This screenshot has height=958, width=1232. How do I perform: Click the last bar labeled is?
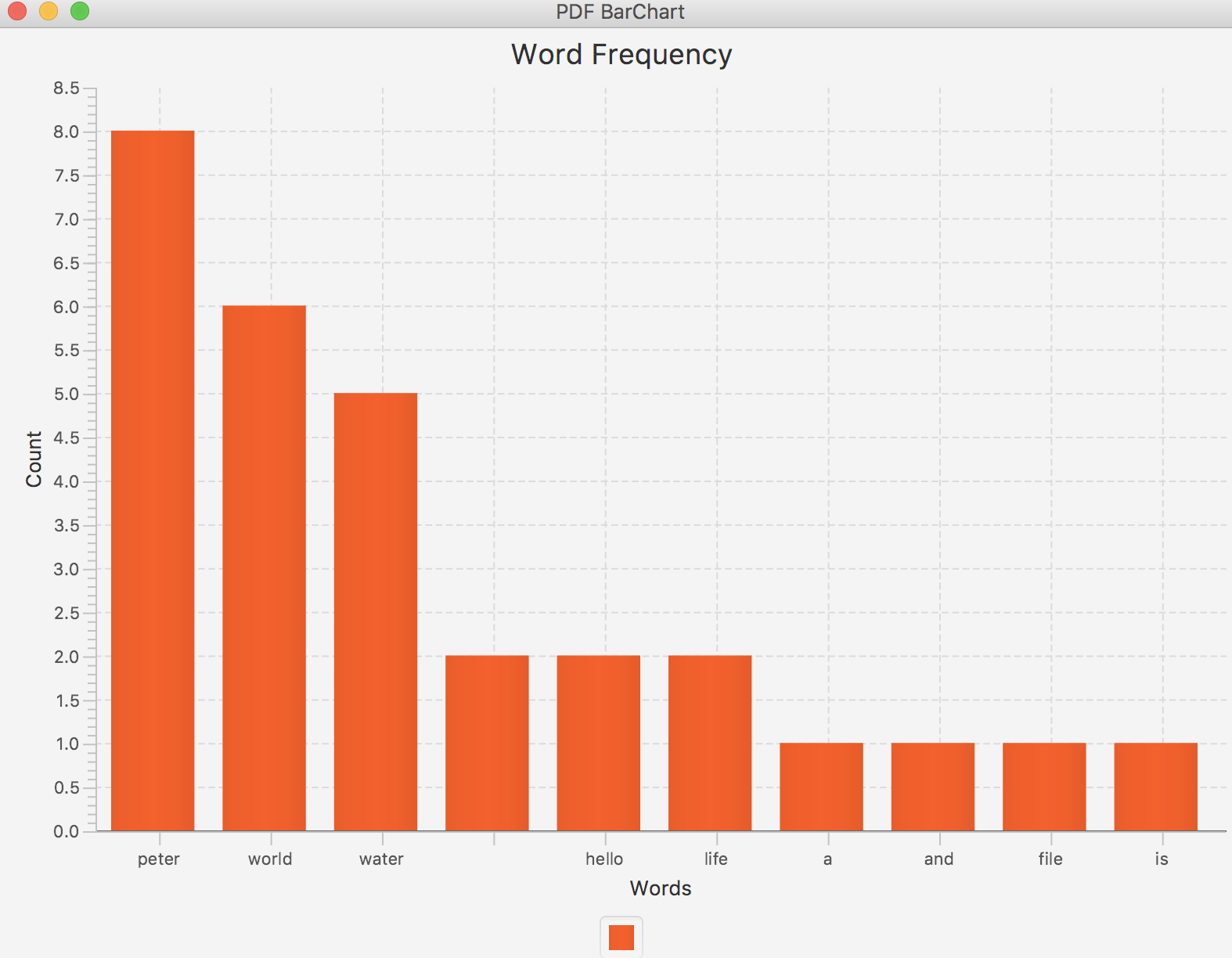(x=1155, y=787)
